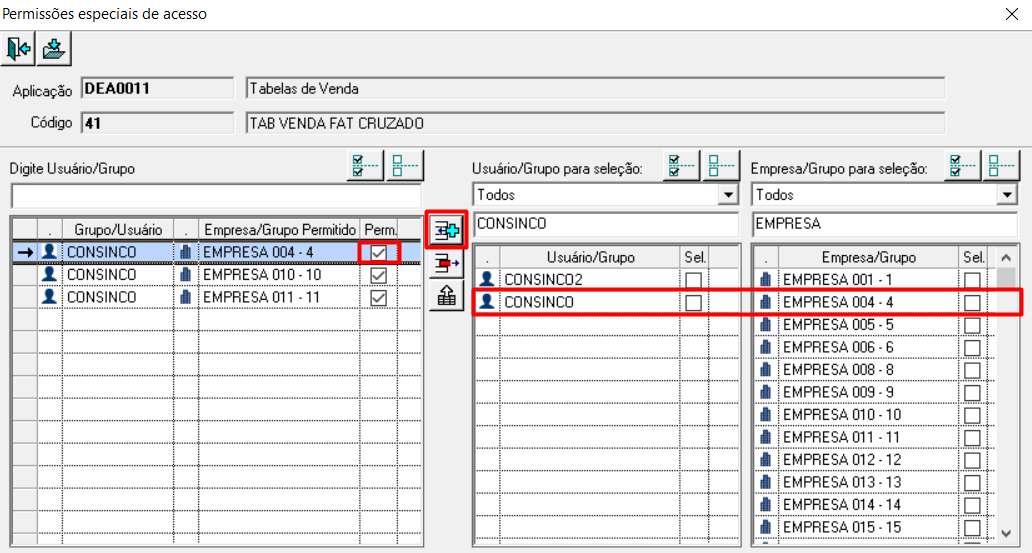Click user icon of CONSINCO2 row

[487, 279]
